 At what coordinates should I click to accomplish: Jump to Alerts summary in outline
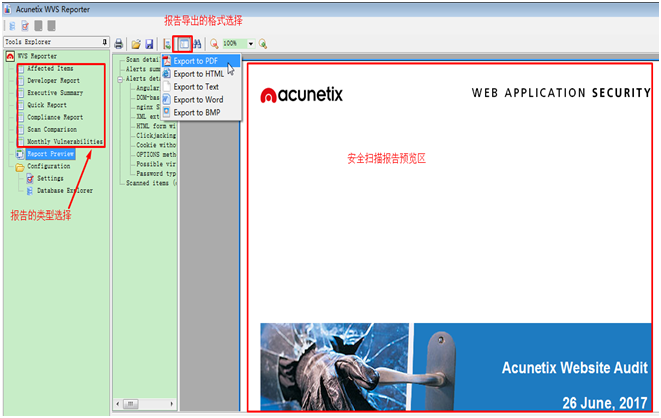coord(143,69)
